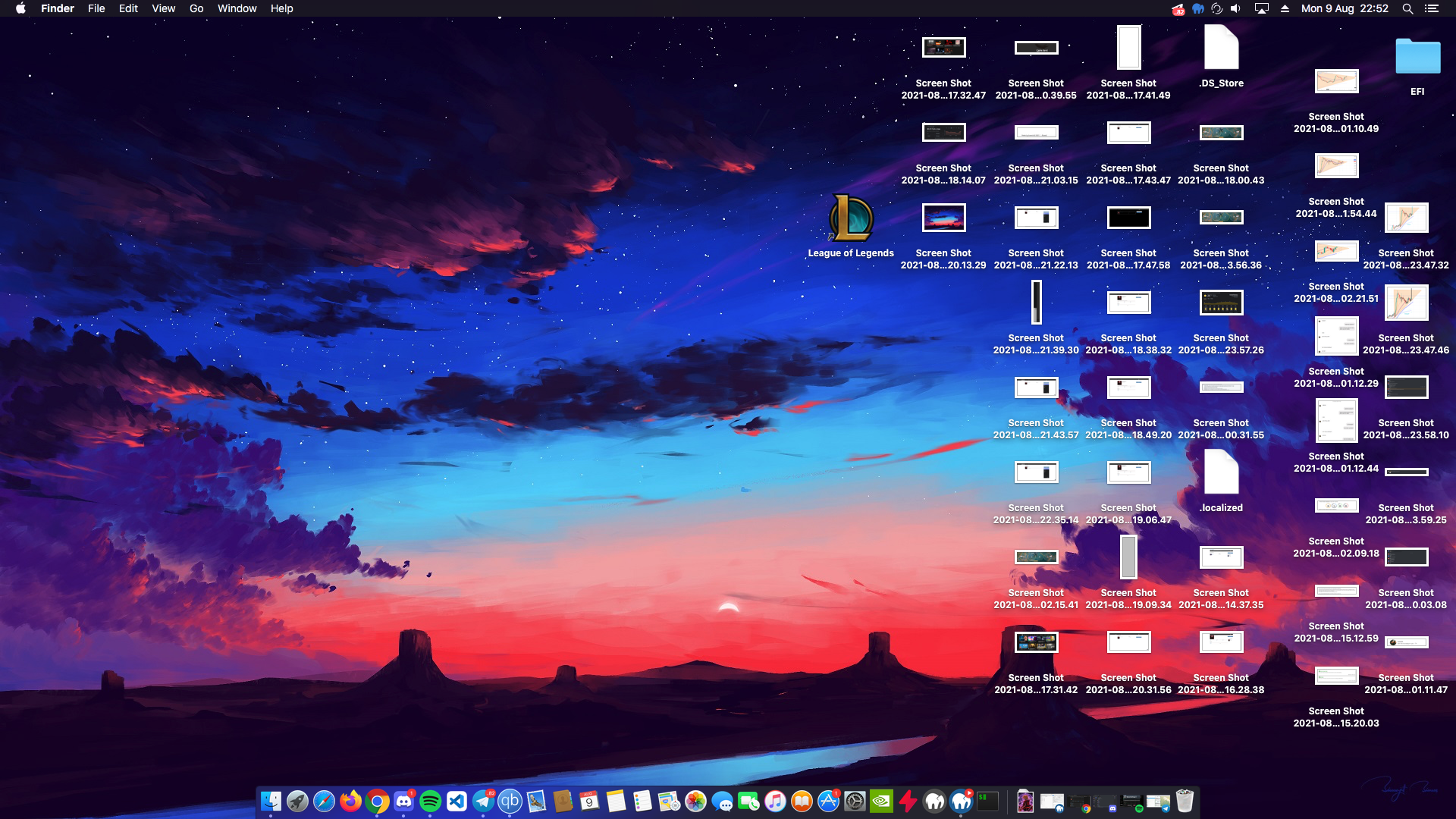The height and width of the screenshot is (819, 1456).
Task: Click the eject icon in menu bar
Action: [x=1285, y=8]
